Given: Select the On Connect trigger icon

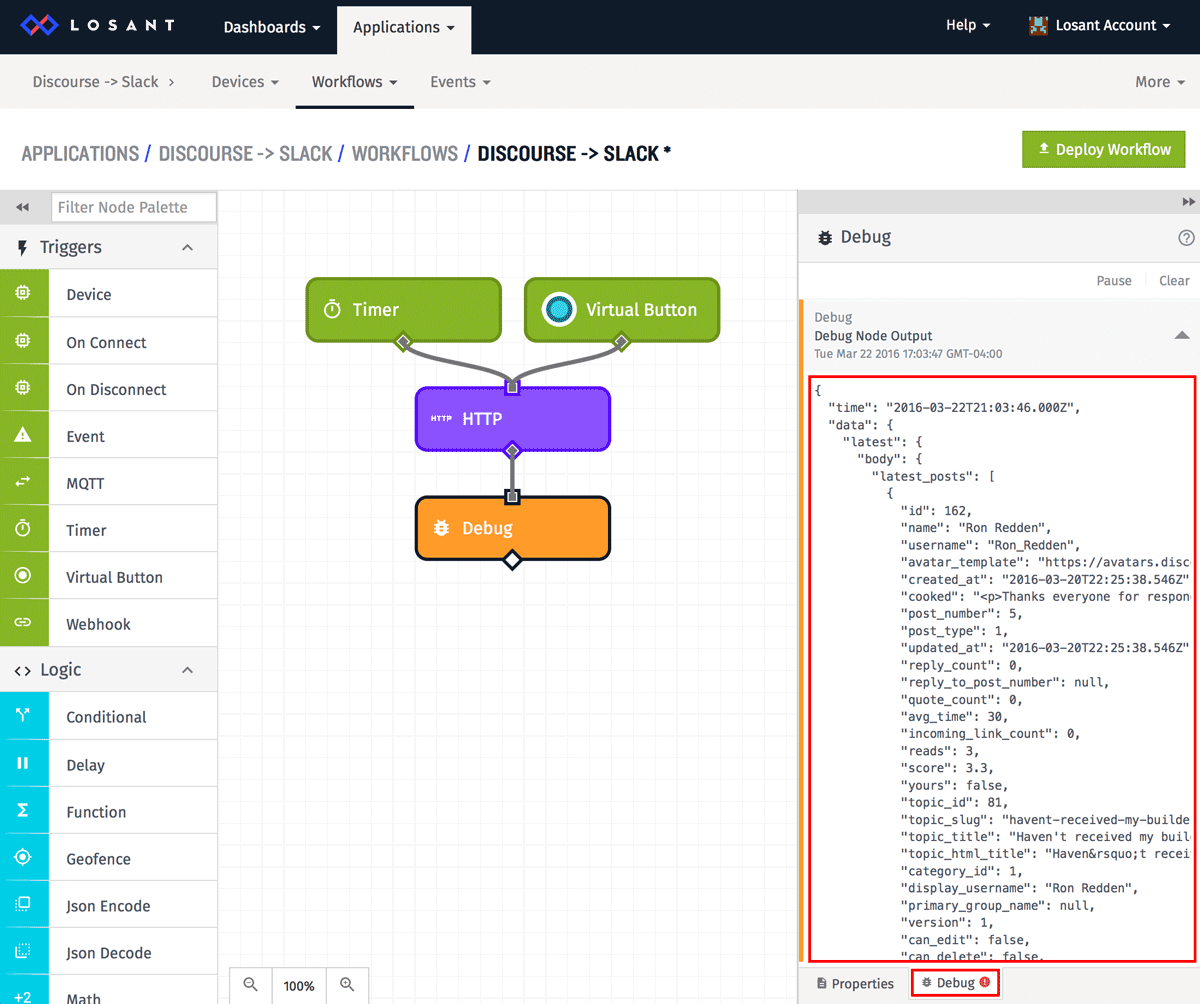Looking at the screenshot, I should click(x=24, y=341).
